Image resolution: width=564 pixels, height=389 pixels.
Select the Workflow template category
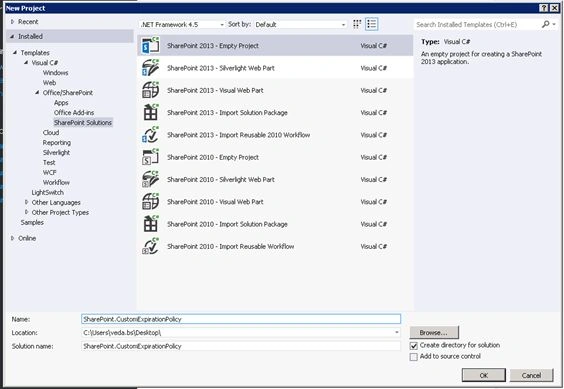(56, 182)
